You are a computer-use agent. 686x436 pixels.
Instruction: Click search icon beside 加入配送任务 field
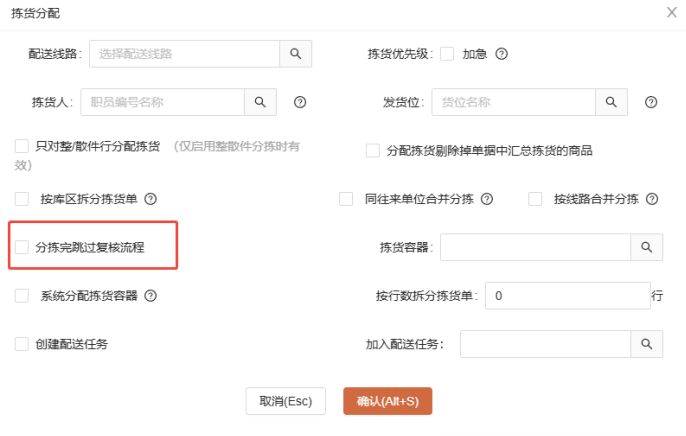click(x=646, y=344)
